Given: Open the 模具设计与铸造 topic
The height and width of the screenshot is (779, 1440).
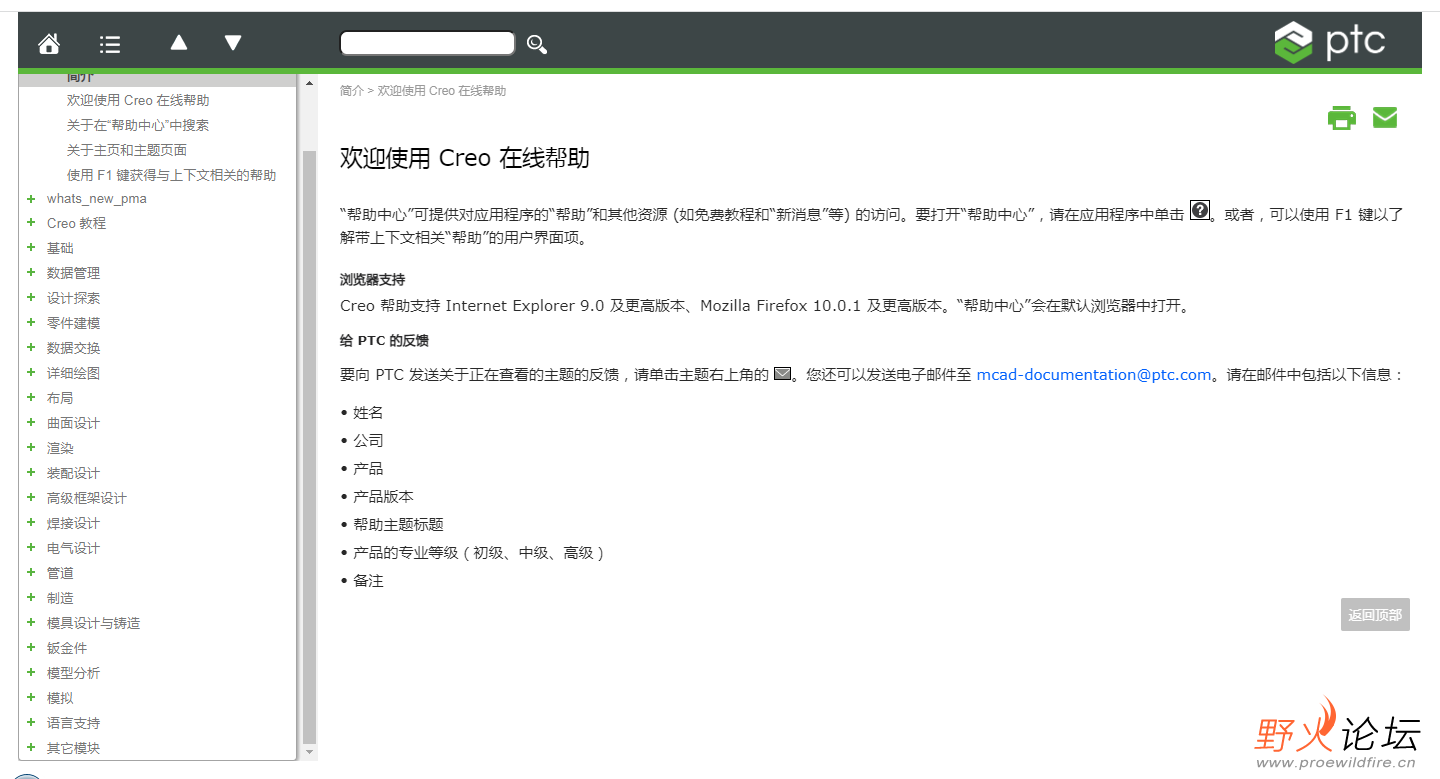Looking at the screenshot, I should point(93,623).
